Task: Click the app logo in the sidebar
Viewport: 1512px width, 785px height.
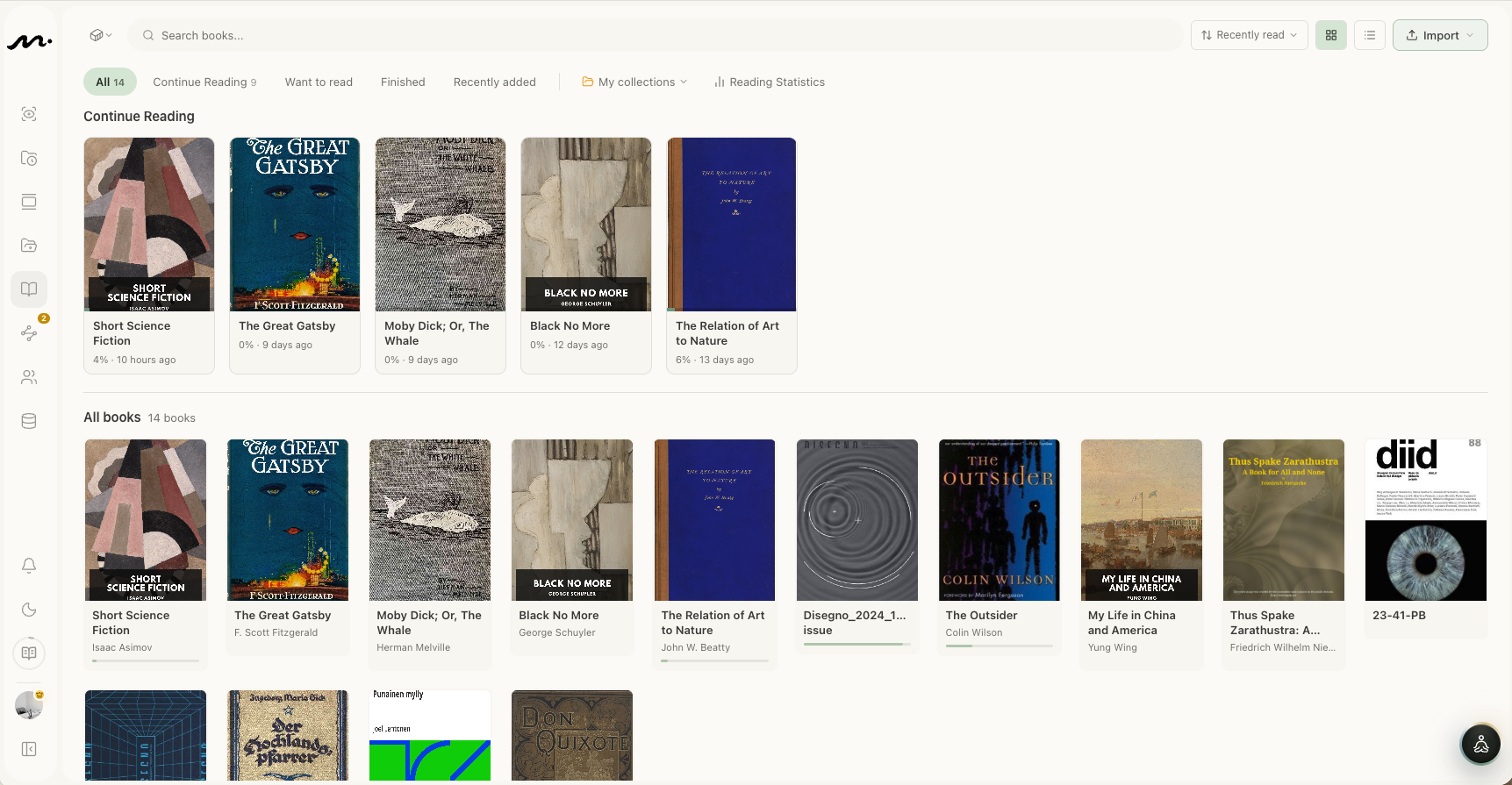Action: [29, 41]
